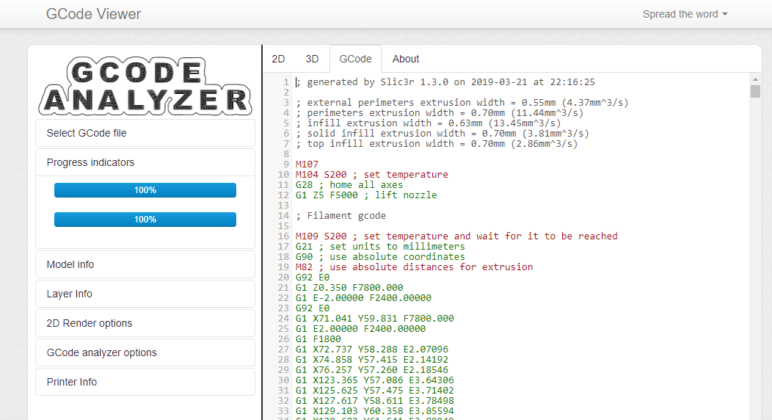This screenshot has height=420, width=772.
Task: Click the second 100% progress bar
Action: pos(145,220)
